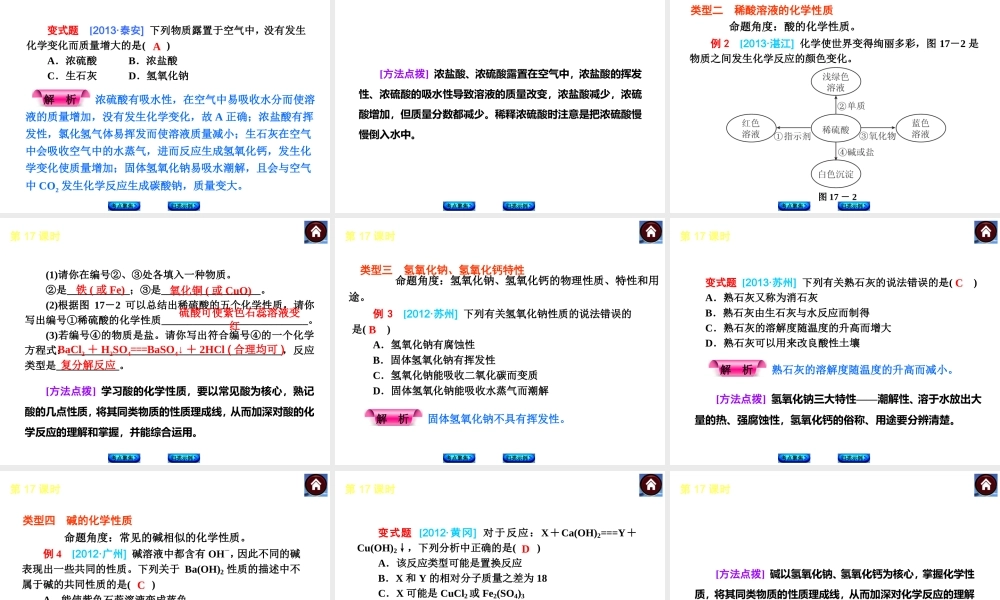Click first blue nav button under 复分解反应 slide
Image resolution: width=1000 pixels, height=600 pixels.
[124, 458]
